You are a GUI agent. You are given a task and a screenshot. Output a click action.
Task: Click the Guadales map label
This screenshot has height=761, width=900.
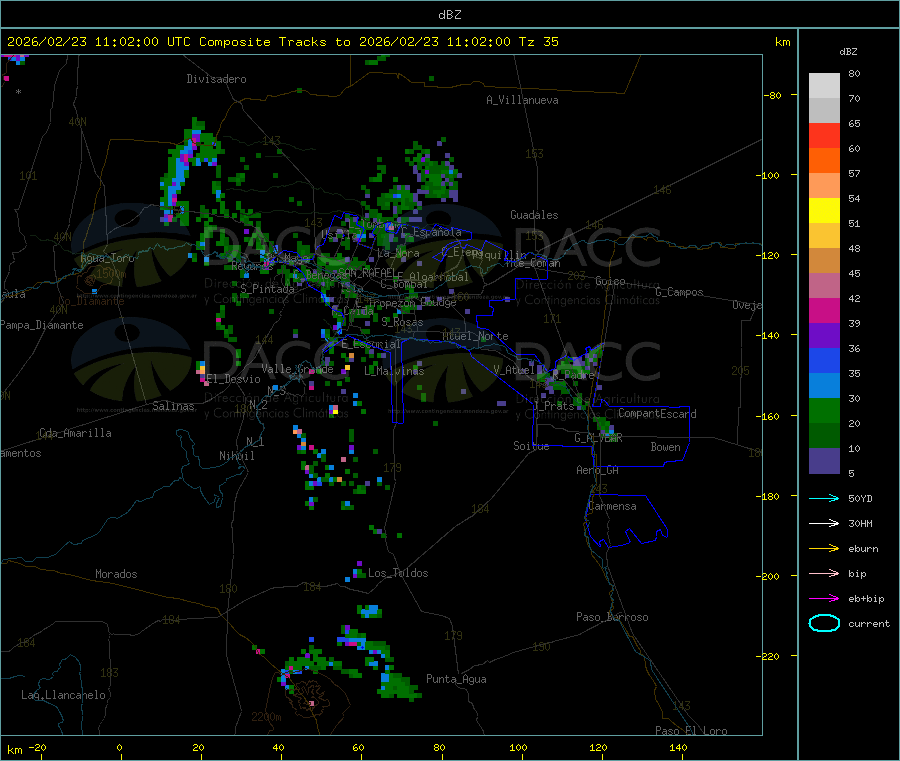[534, 215]
